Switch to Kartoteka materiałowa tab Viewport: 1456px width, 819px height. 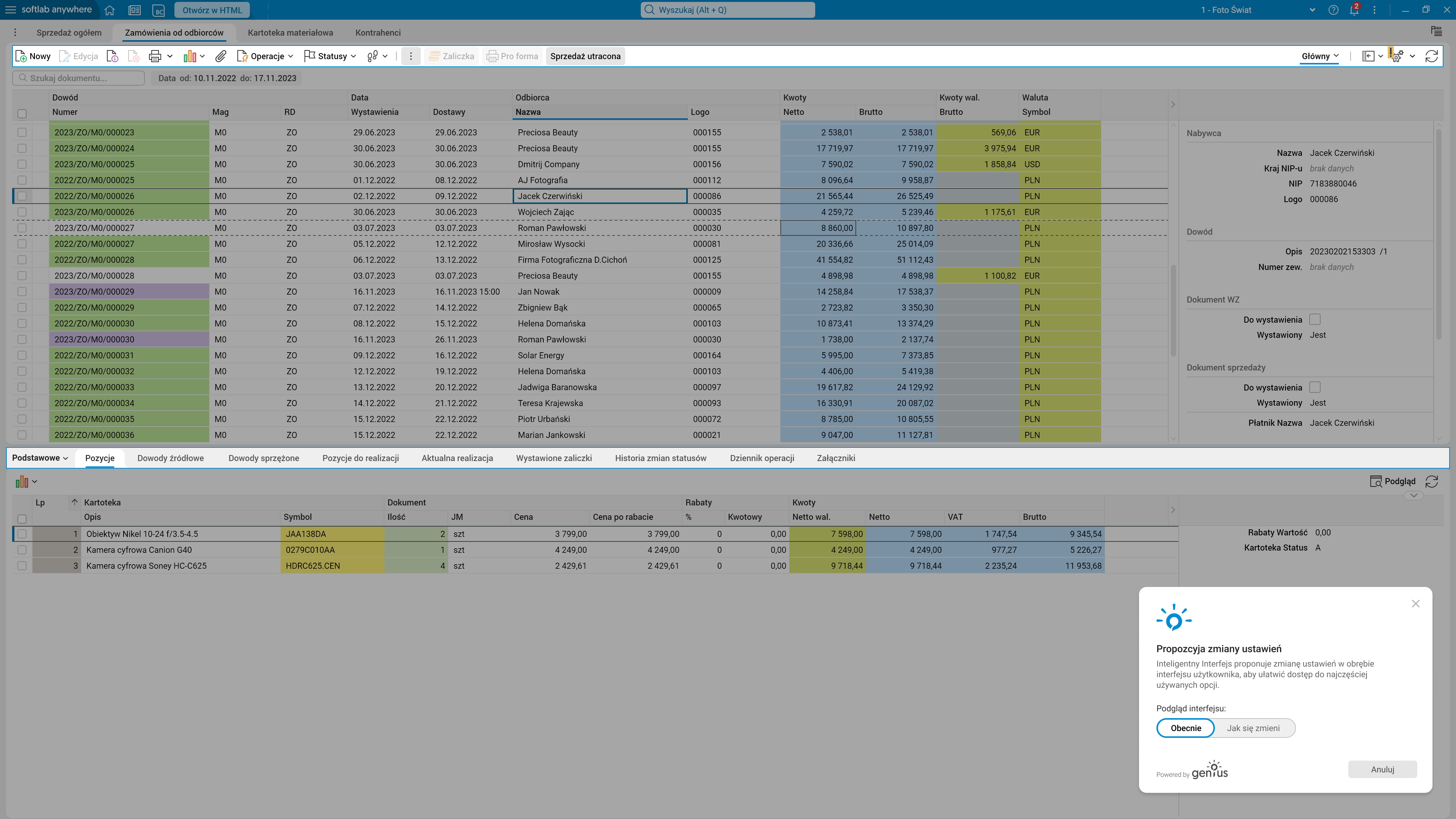click(290, 33)
